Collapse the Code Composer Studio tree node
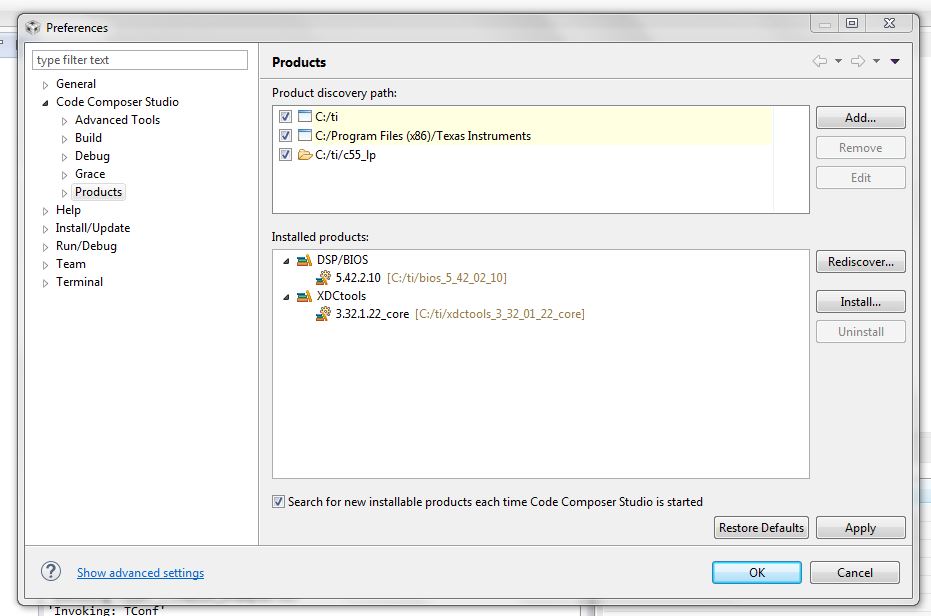 pos(45,102)
